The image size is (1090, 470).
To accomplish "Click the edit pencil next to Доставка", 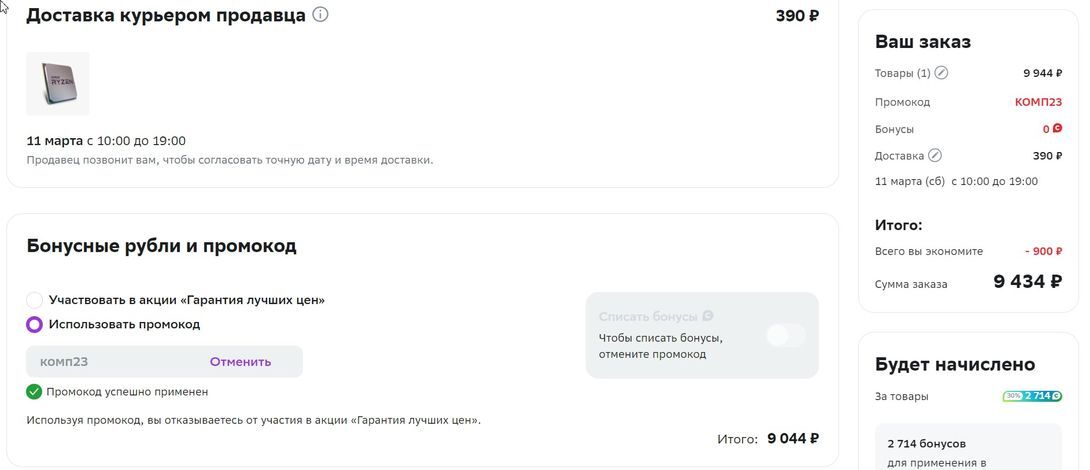I will (935, 156).
